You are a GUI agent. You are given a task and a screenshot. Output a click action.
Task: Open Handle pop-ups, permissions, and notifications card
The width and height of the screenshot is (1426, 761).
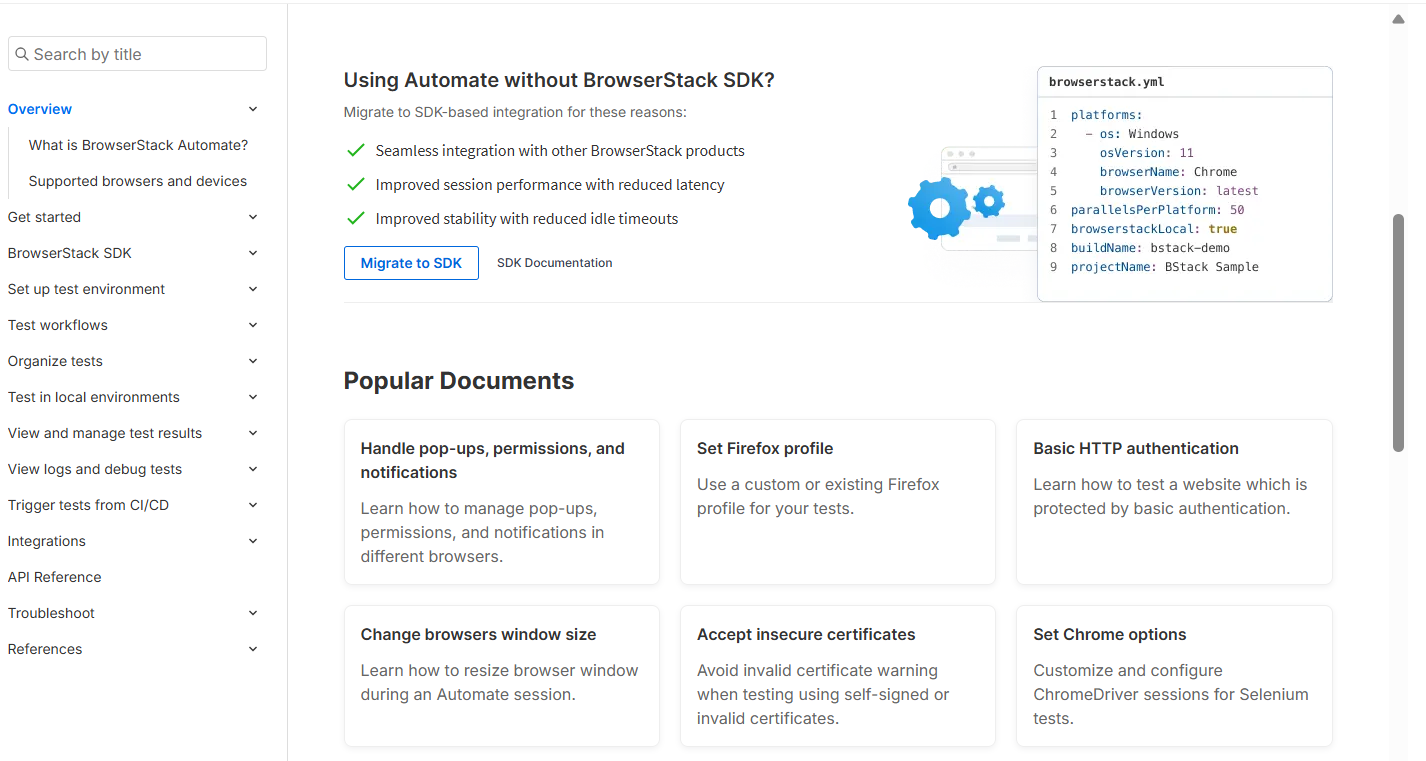502,502
